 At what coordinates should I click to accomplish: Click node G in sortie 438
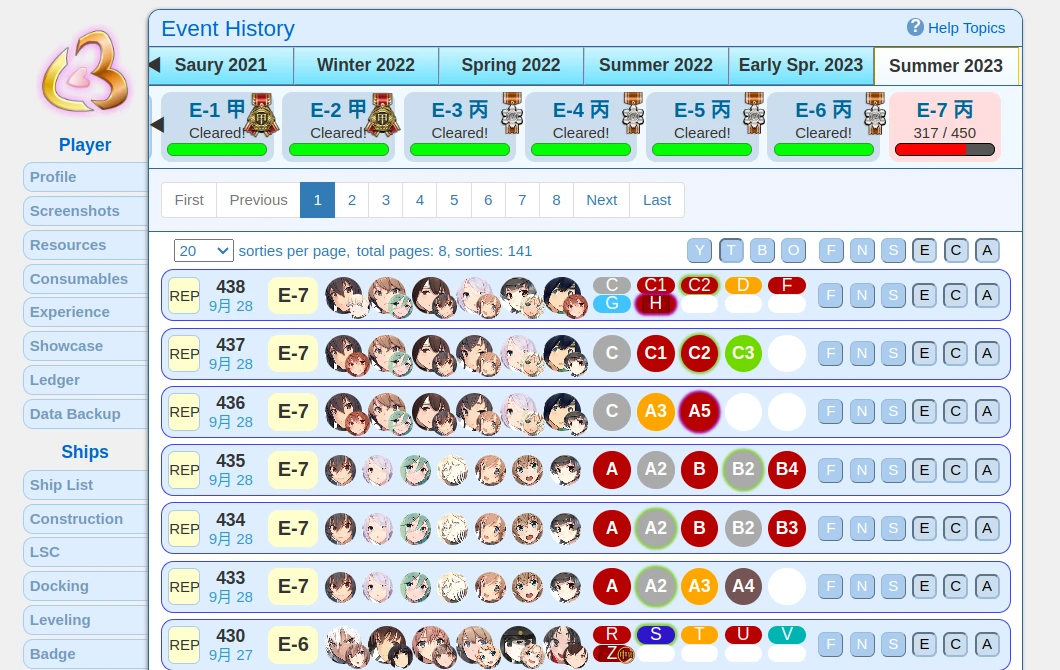pyautogui.click(x=612, y=304)
